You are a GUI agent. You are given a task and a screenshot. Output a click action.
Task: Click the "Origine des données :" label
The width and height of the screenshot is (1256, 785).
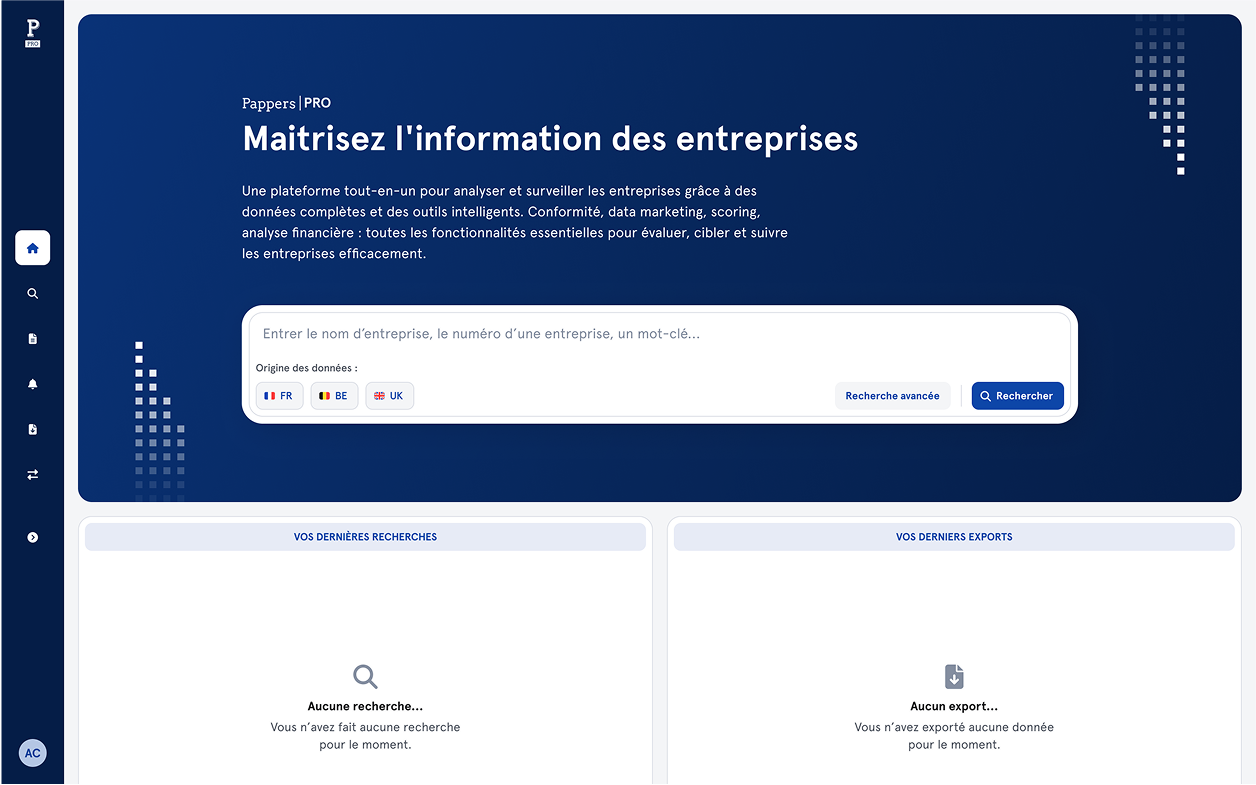point(307,368)
